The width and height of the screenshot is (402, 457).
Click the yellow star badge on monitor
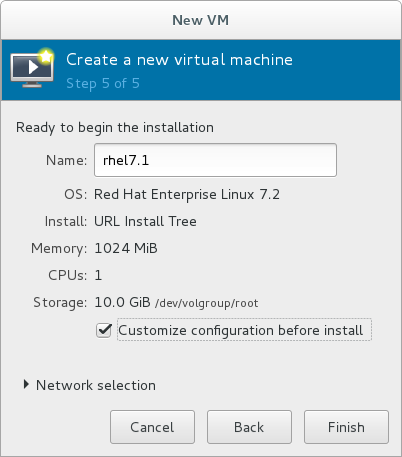[x=46, y=56]
